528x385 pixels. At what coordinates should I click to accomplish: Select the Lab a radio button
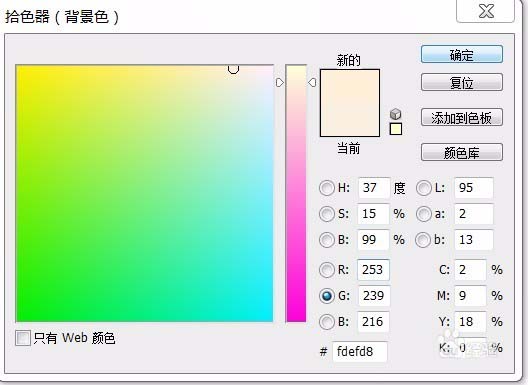pyautogui.click(x=424, y=214)
